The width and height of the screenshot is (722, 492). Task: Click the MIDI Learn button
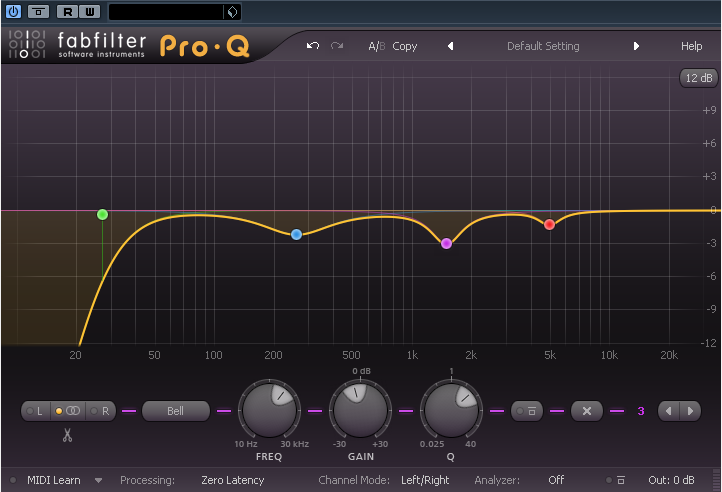53,480
